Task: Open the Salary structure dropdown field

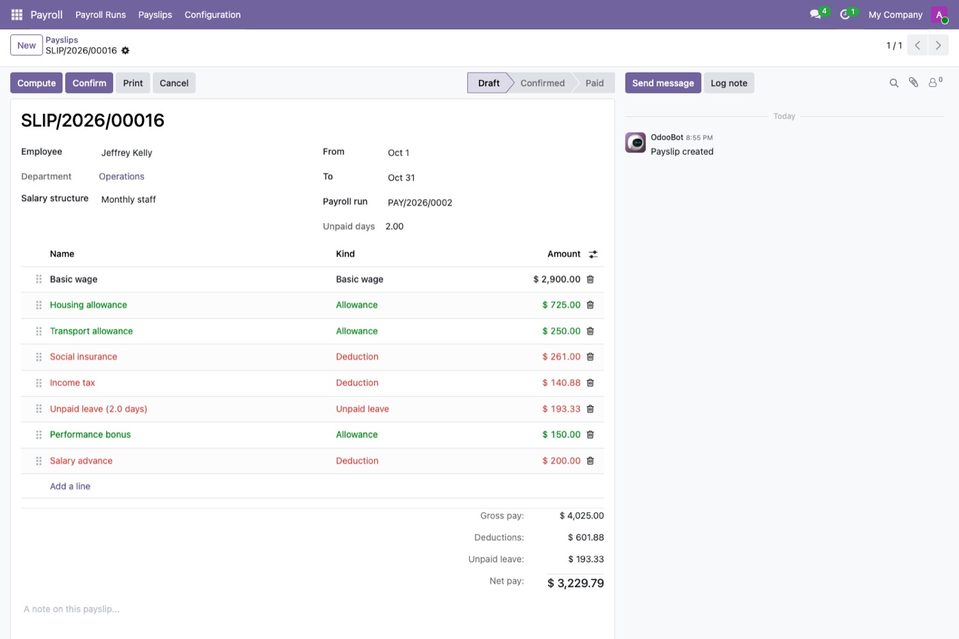Action: [202, 199]
